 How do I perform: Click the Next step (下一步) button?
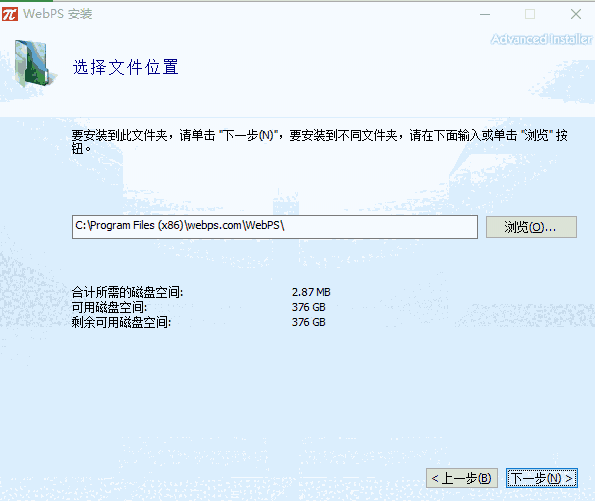click(x=541, y=478)
